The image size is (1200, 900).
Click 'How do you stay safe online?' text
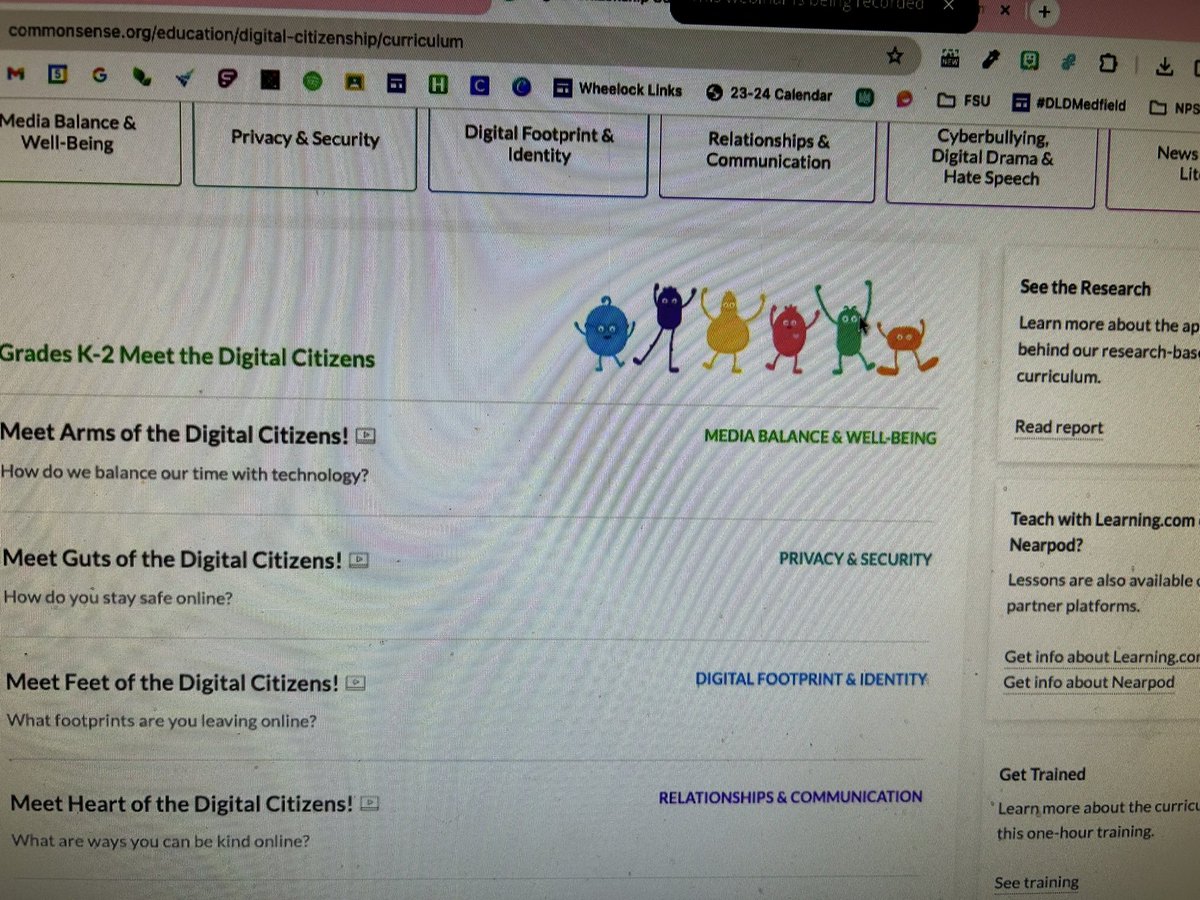[x=118, y=599]
